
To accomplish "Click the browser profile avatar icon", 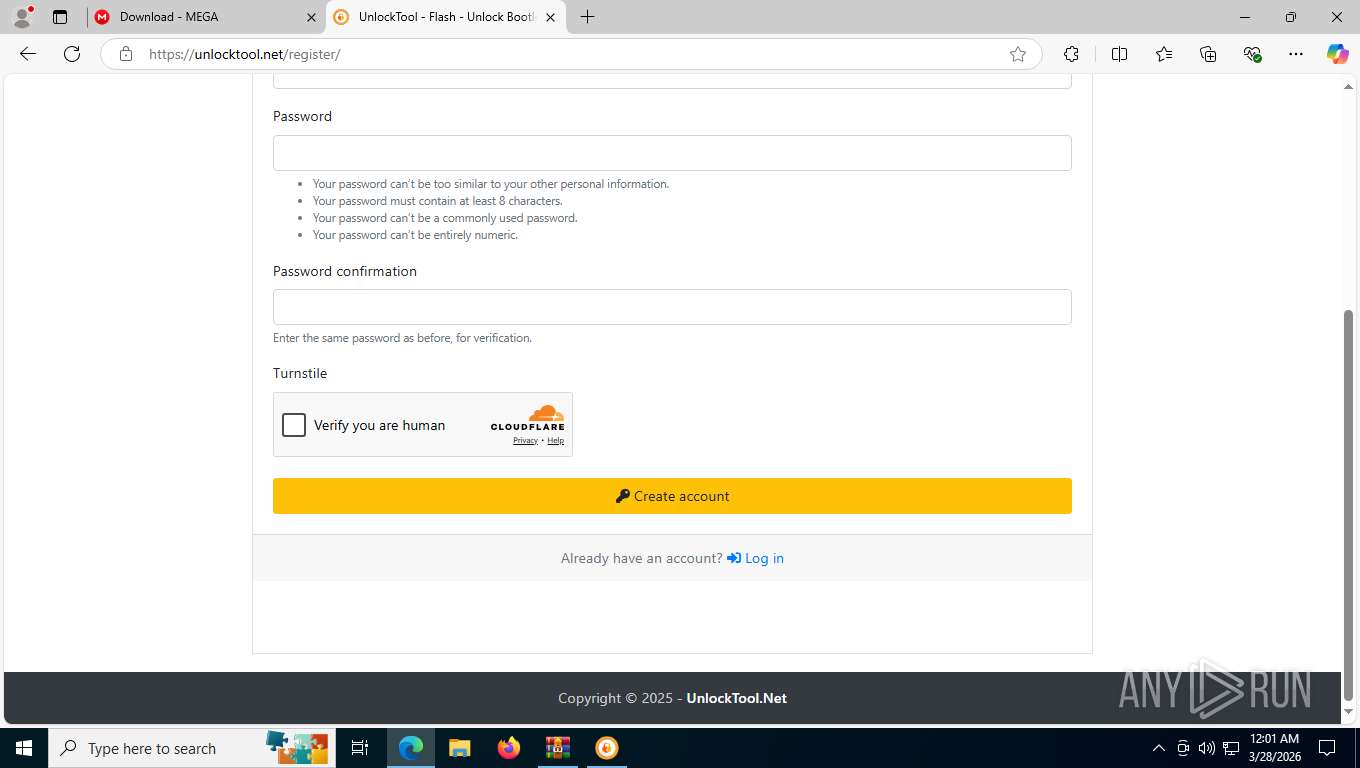I will pyautogui.click(x=22, y=17).
